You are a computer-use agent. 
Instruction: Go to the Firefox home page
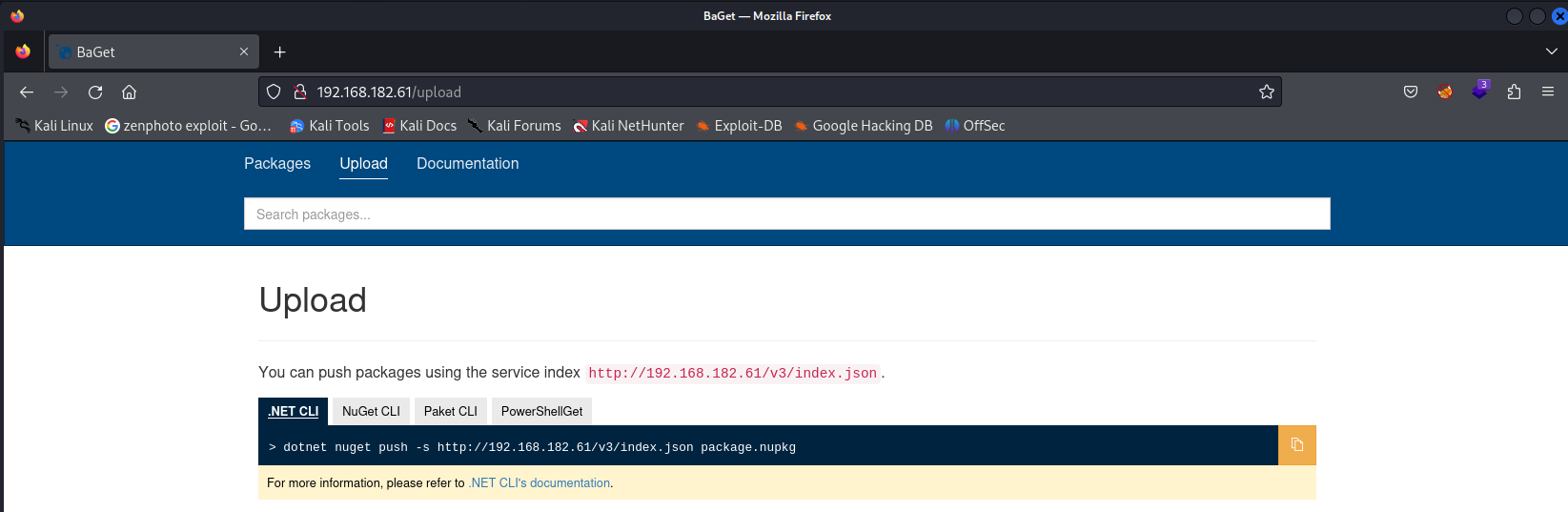pyautogui.click(x=130, y=92)
